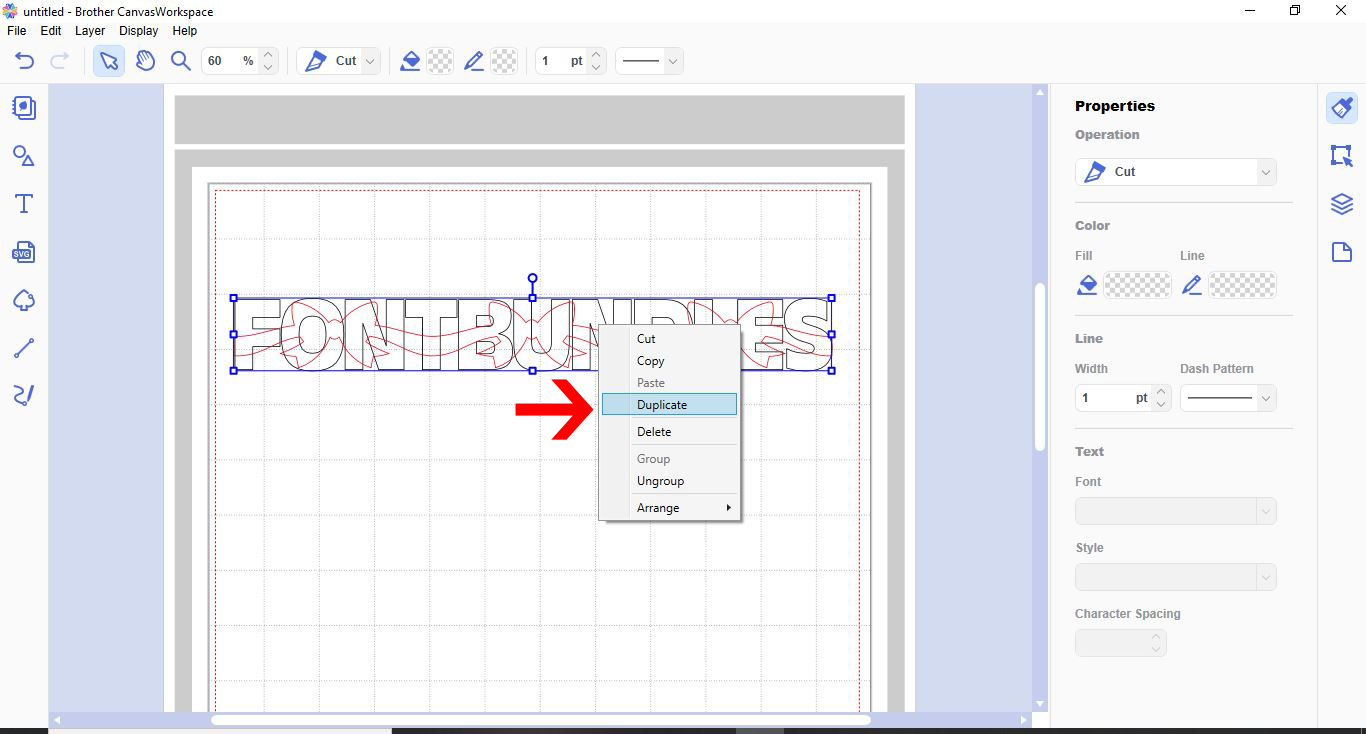Select the Text tool
The width and height of the screenshot is (1366, 734).
click(x=23, y=203)
